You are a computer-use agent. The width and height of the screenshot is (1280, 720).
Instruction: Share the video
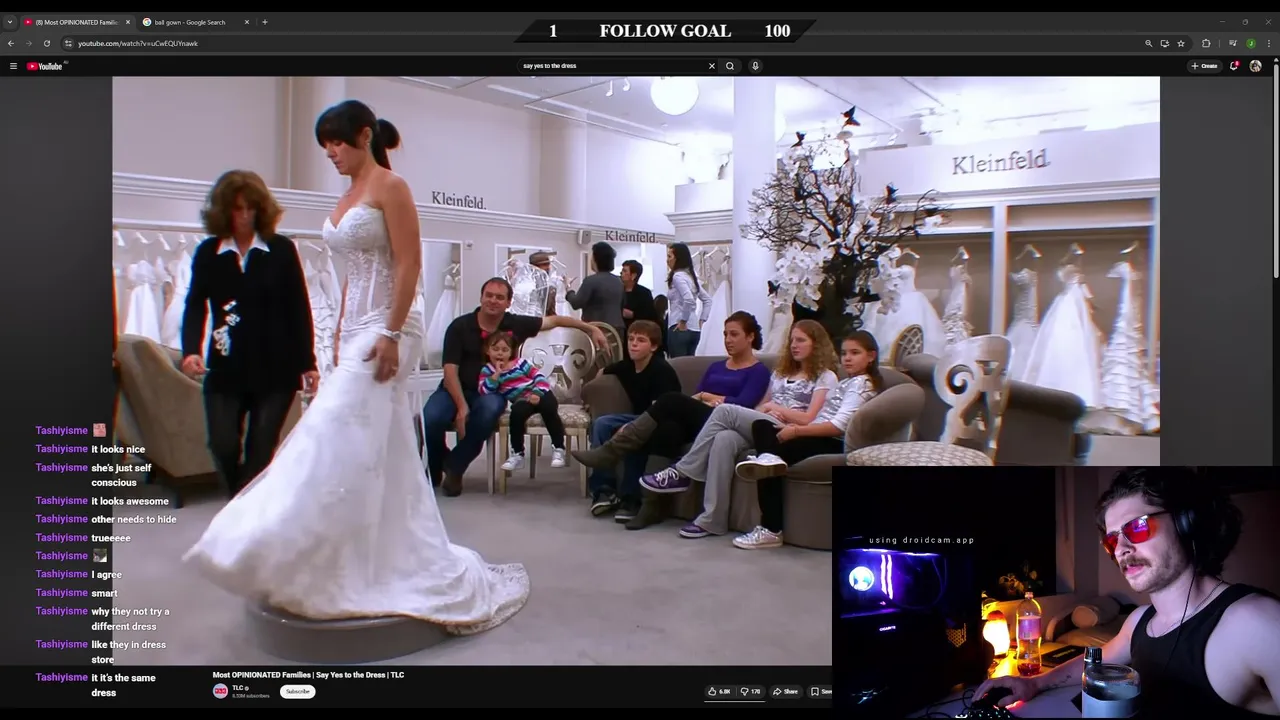(785, 691)
